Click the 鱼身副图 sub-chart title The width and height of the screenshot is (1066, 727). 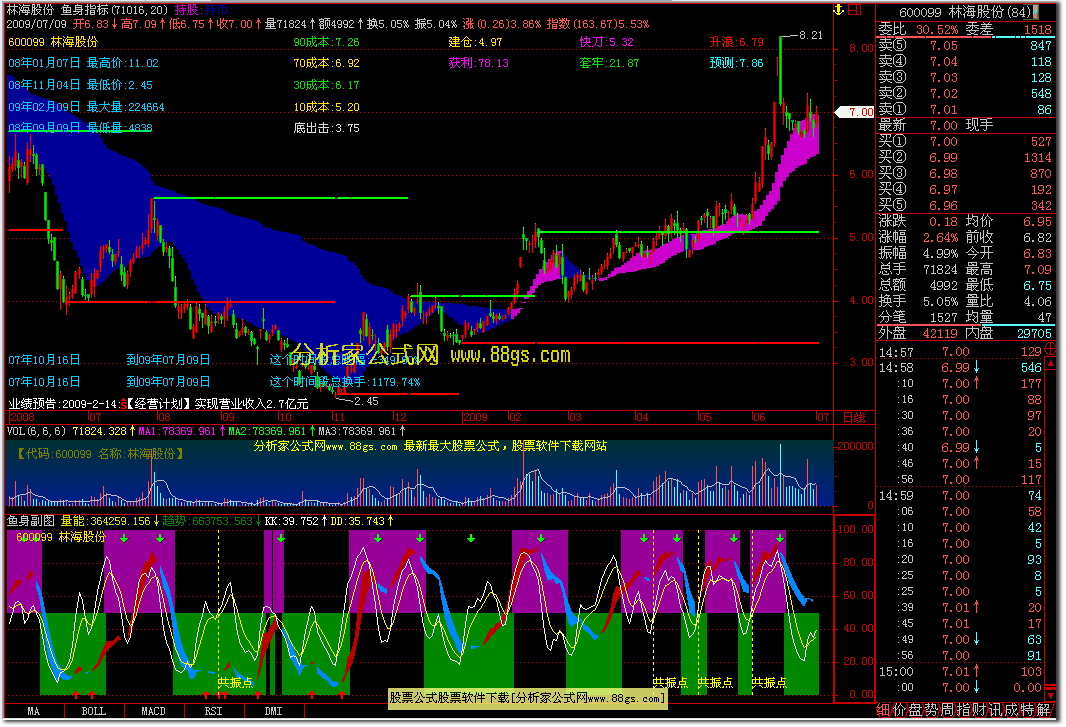click(x=31, y=521)
